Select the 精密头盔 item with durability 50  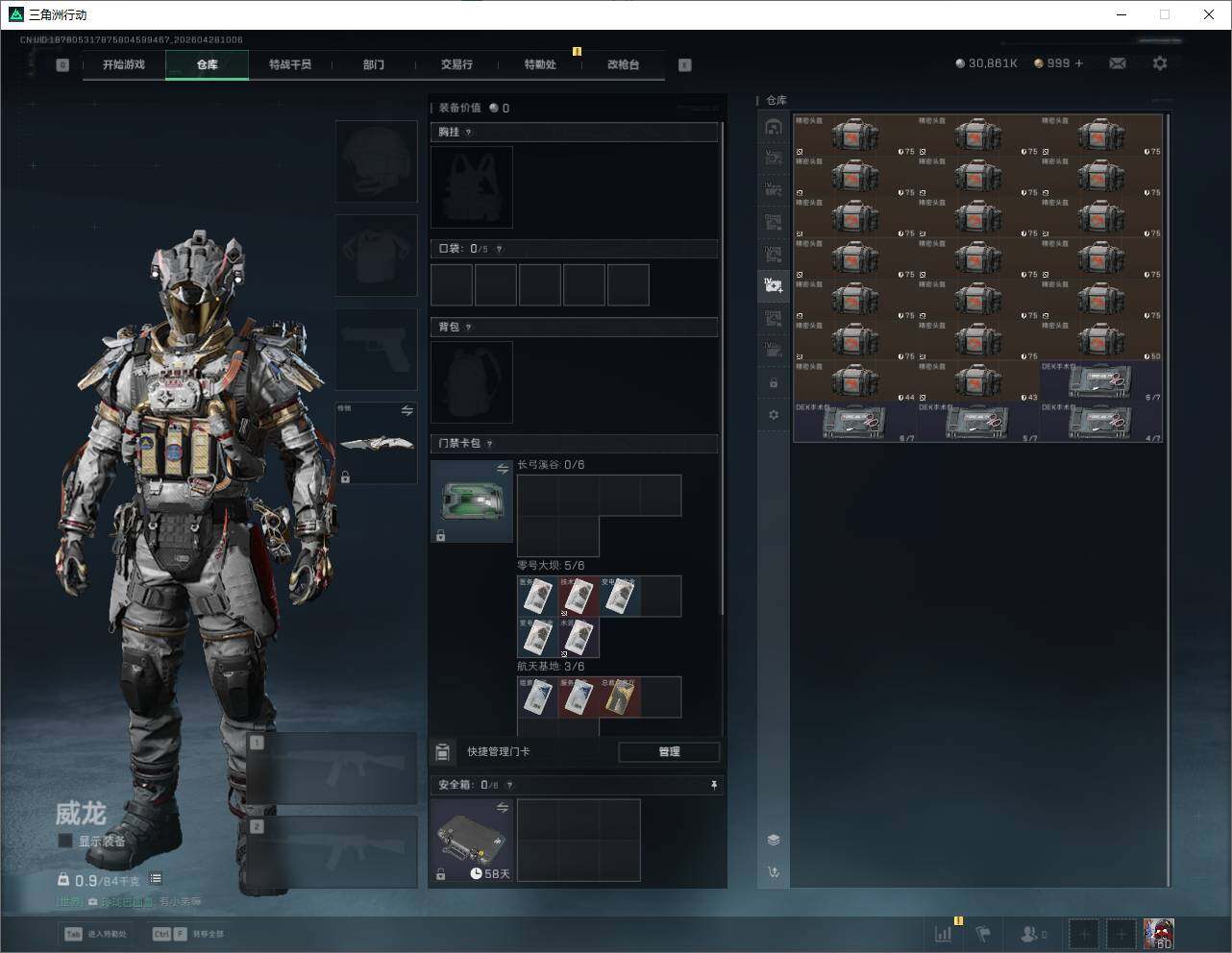click(1101, 341)
